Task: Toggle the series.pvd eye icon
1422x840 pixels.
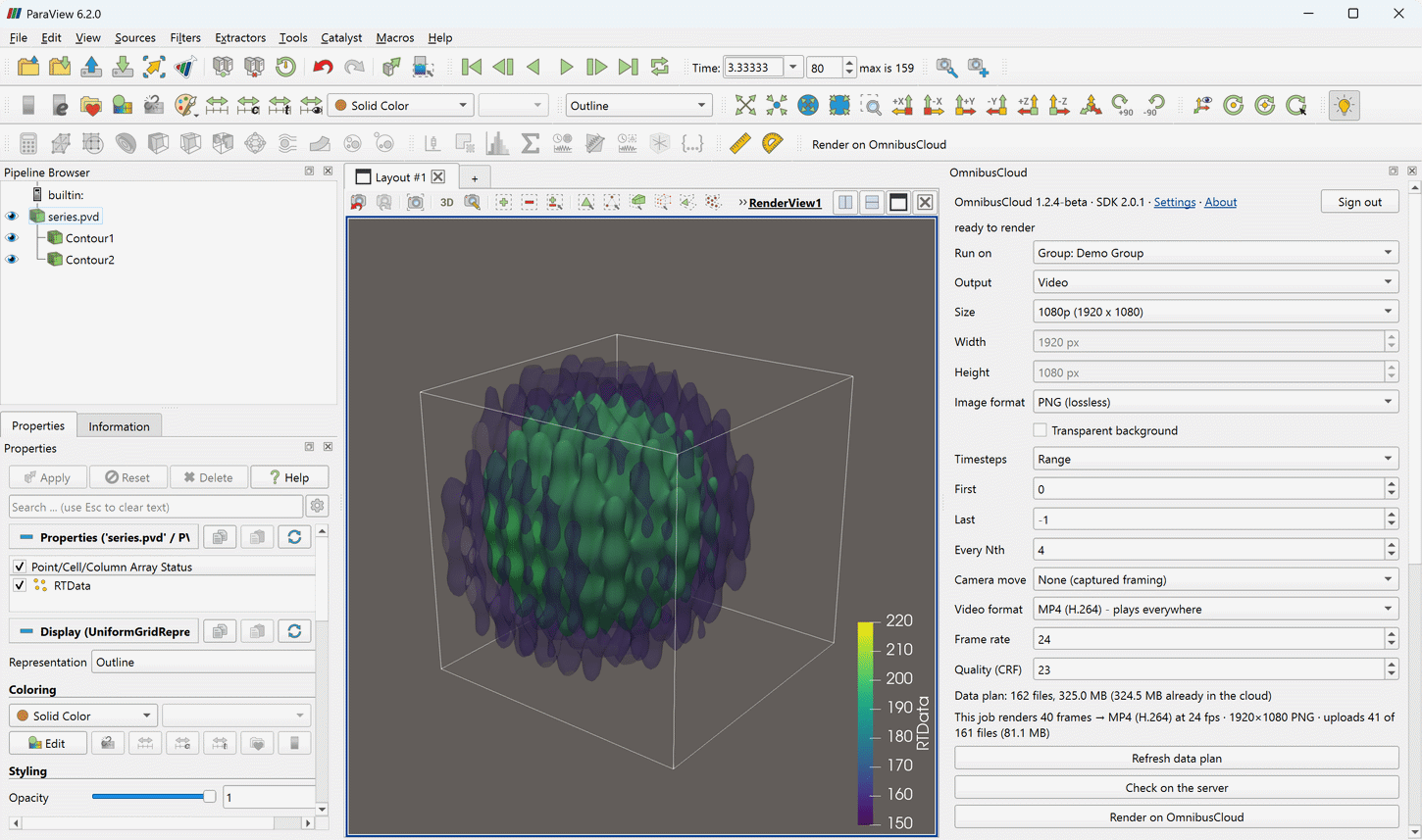Action: click(x=12, y=217)
